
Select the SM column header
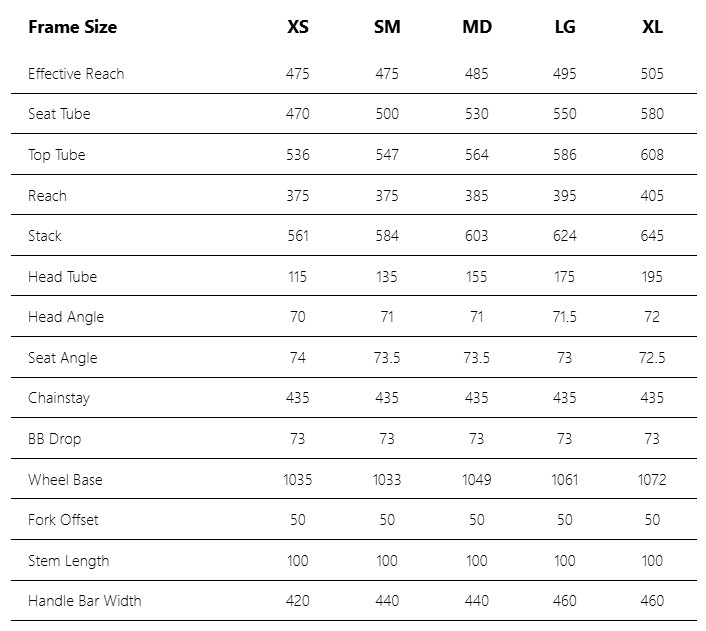pos(387,27)
